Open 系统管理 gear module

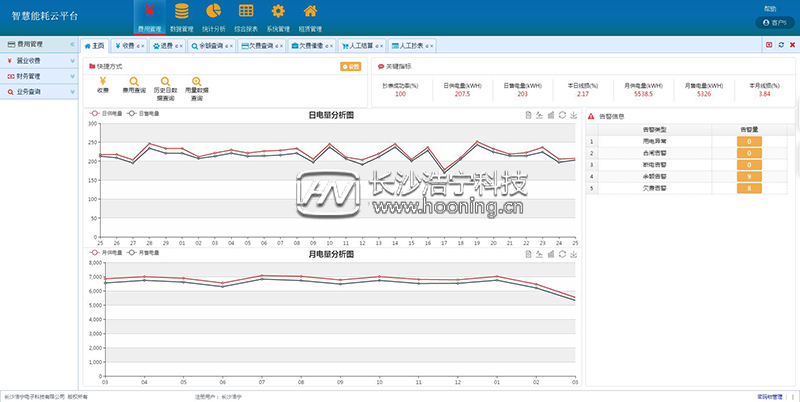click(x=278, y=17)
